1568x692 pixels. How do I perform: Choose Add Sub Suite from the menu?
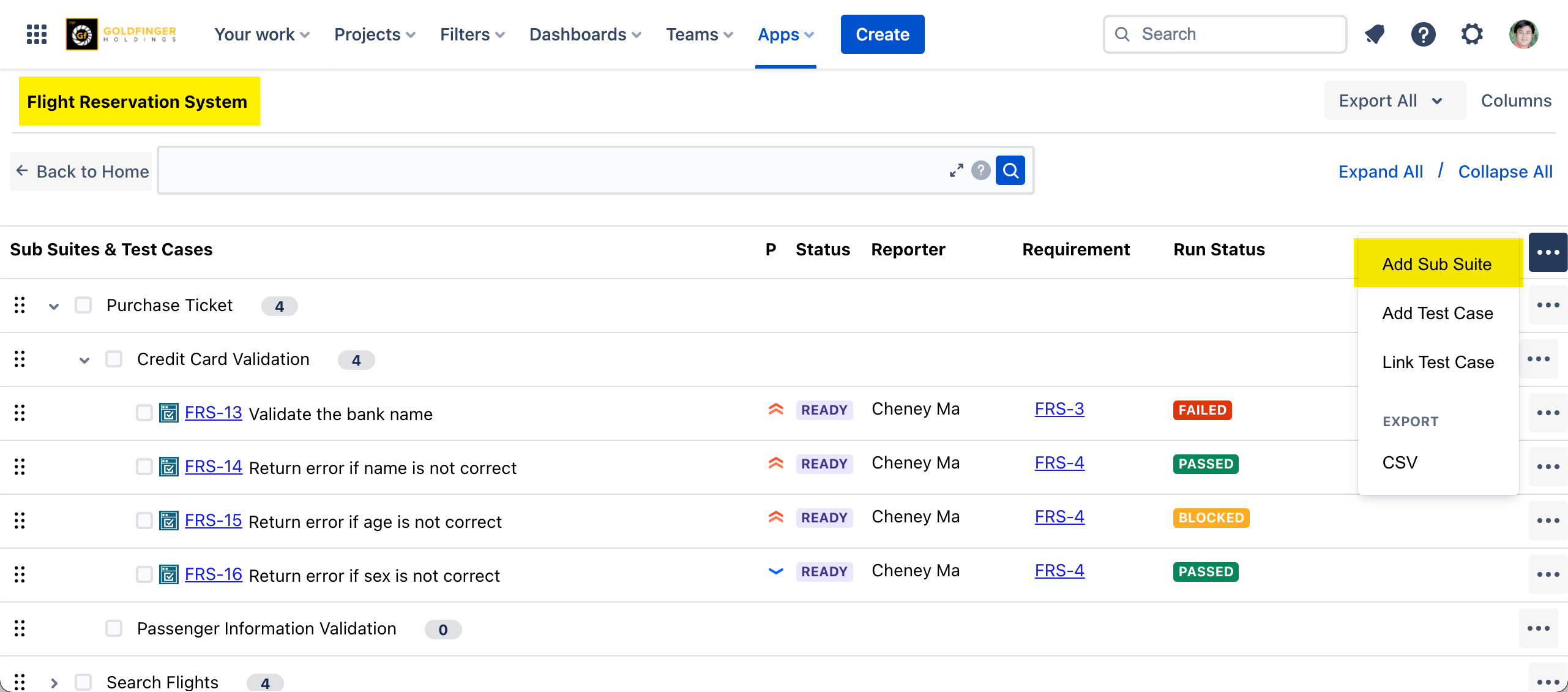1437,264
